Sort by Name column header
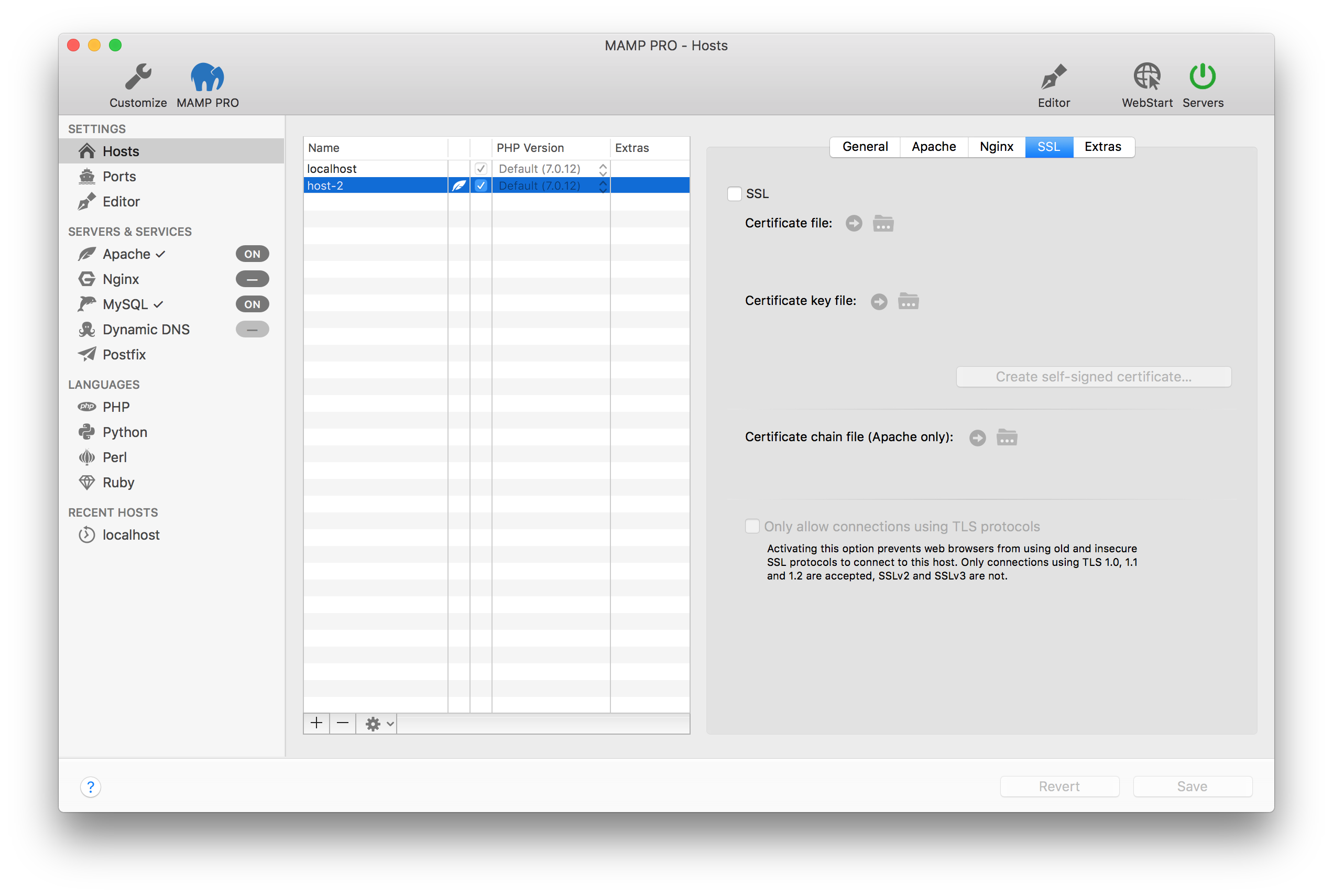This screenshot has width=1333, height=896. pos(375,147)
